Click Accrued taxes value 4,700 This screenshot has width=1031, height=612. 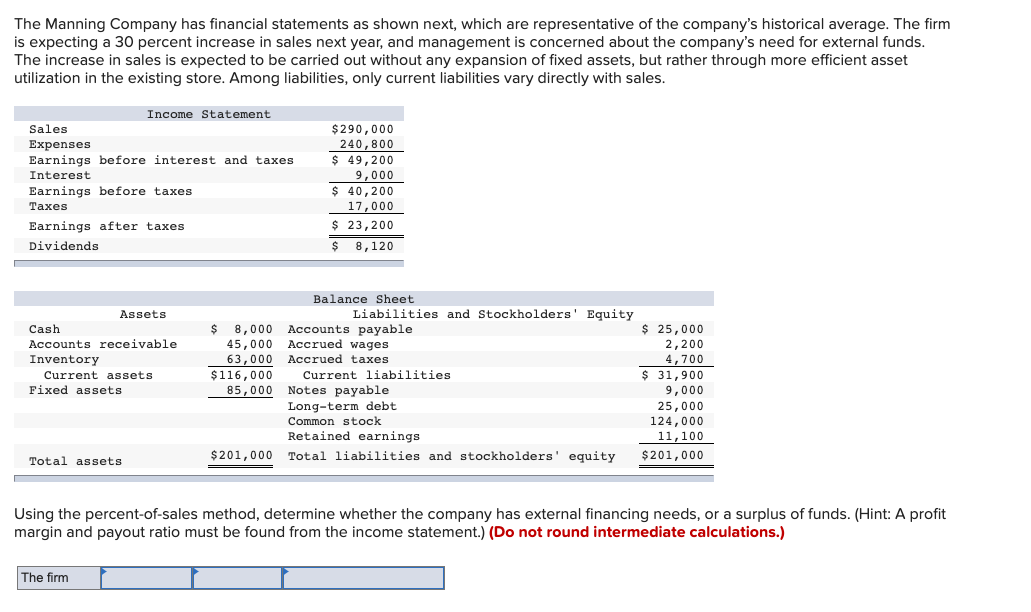684,360
